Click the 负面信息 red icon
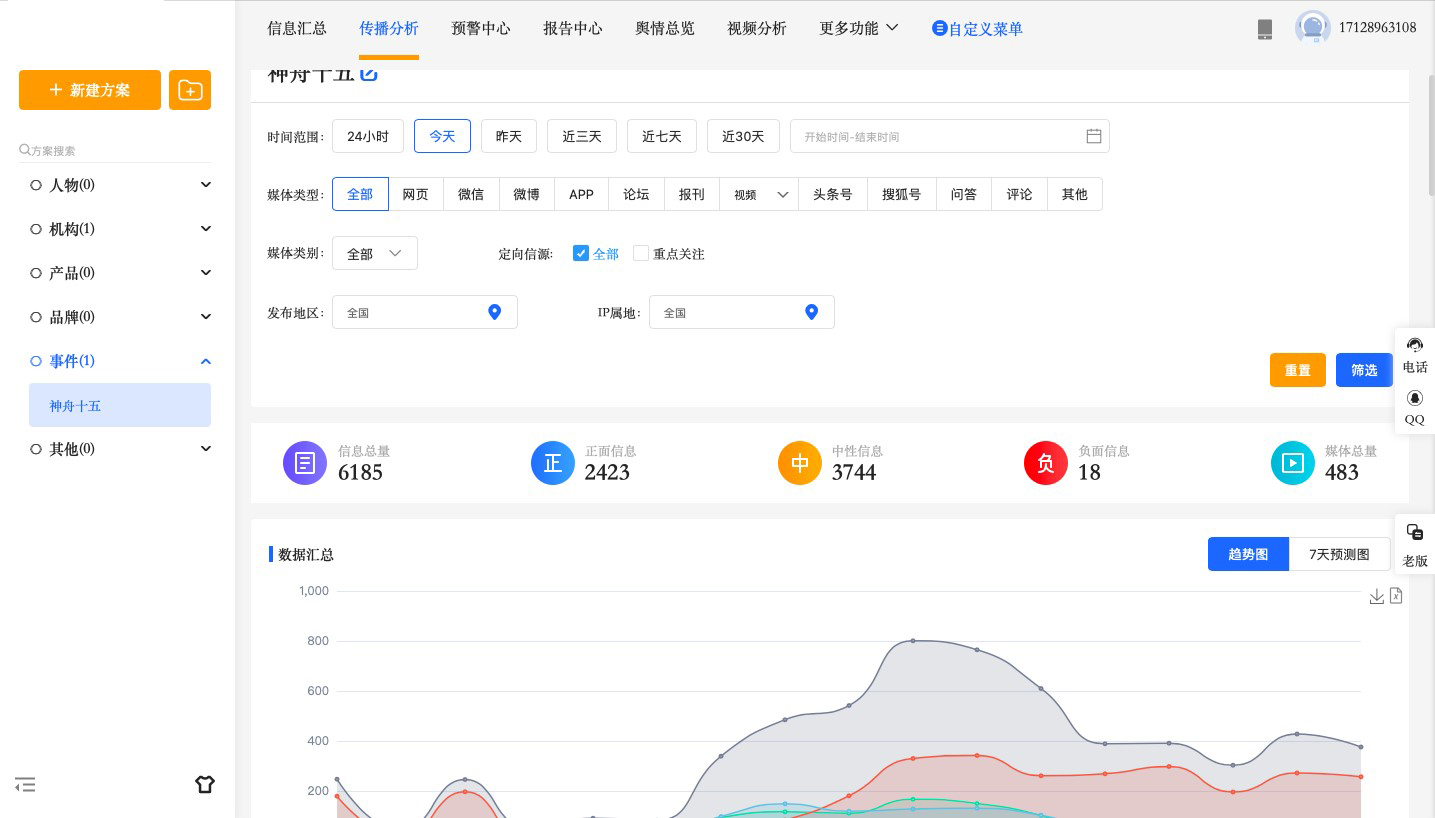 coord(1046,463)
